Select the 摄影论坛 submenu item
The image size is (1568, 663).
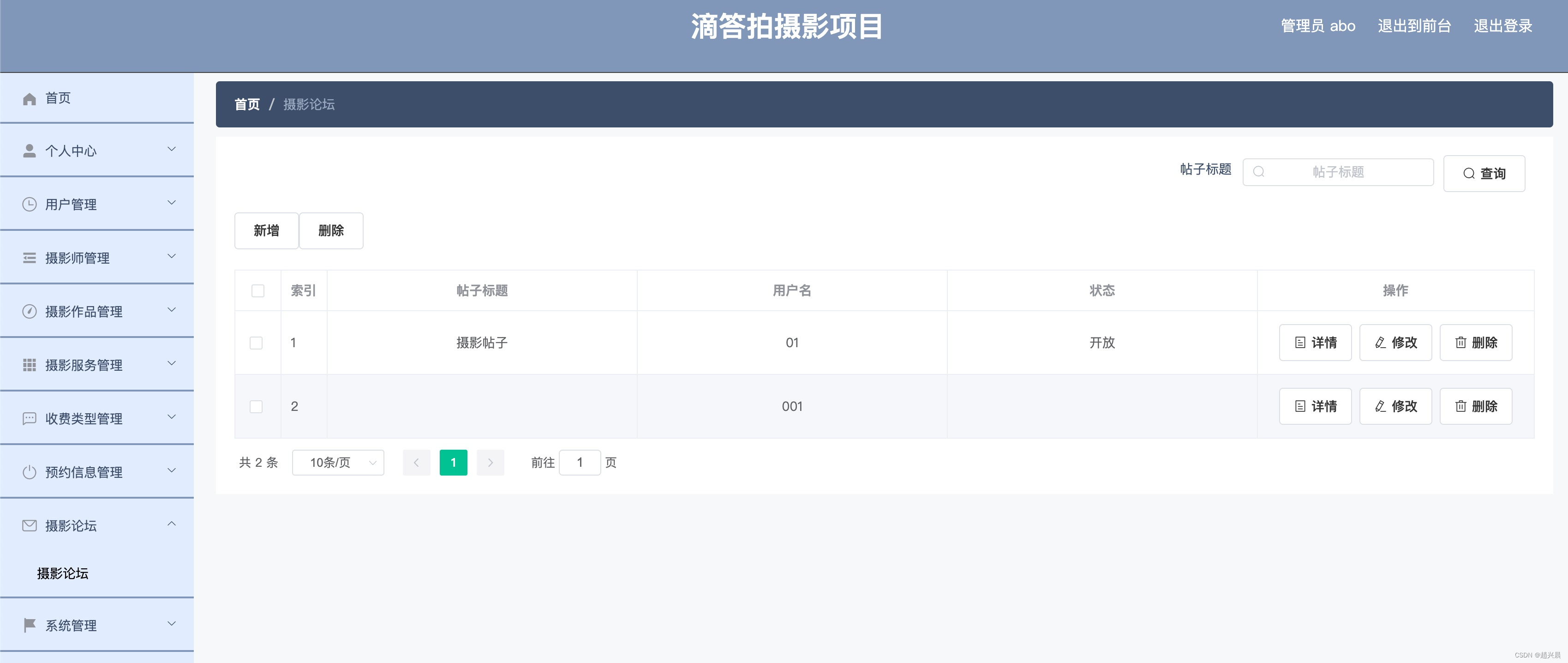[63, 573]
